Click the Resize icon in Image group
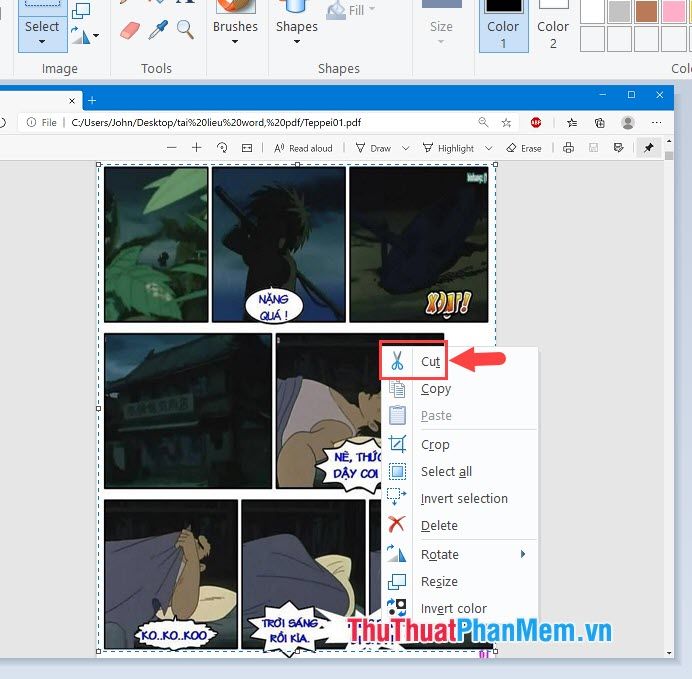The width and height of the screenshot is (692, 679). click(x=81, y=11)
